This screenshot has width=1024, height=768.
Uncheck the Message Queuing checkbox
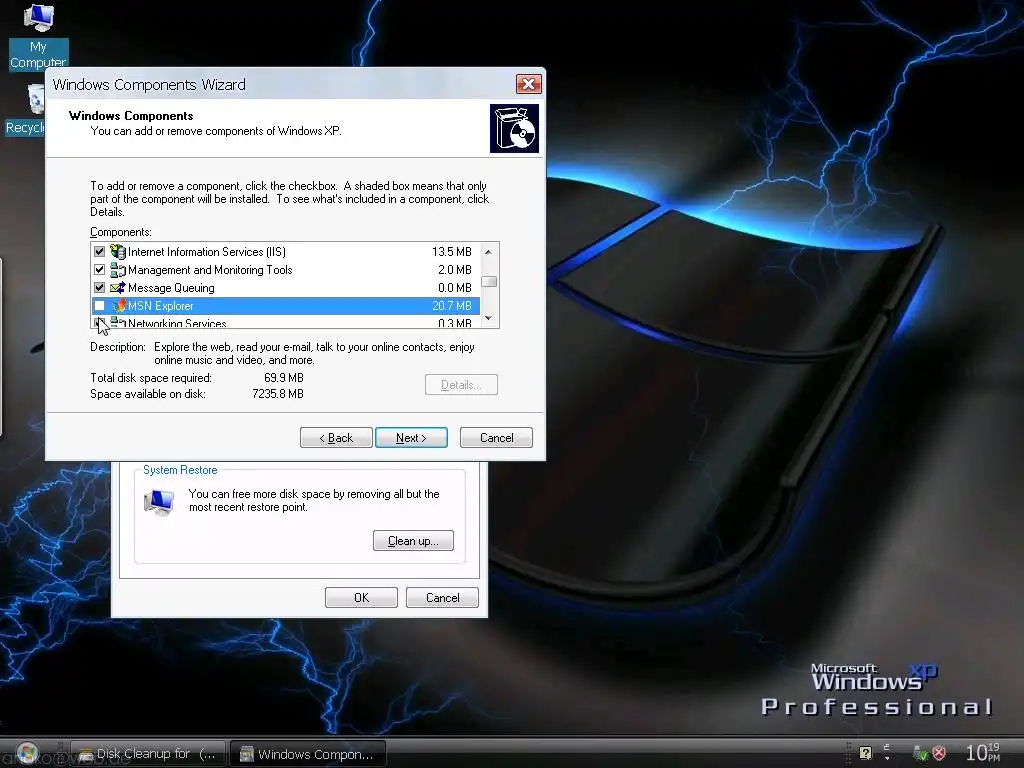click(x=99, y=287)
